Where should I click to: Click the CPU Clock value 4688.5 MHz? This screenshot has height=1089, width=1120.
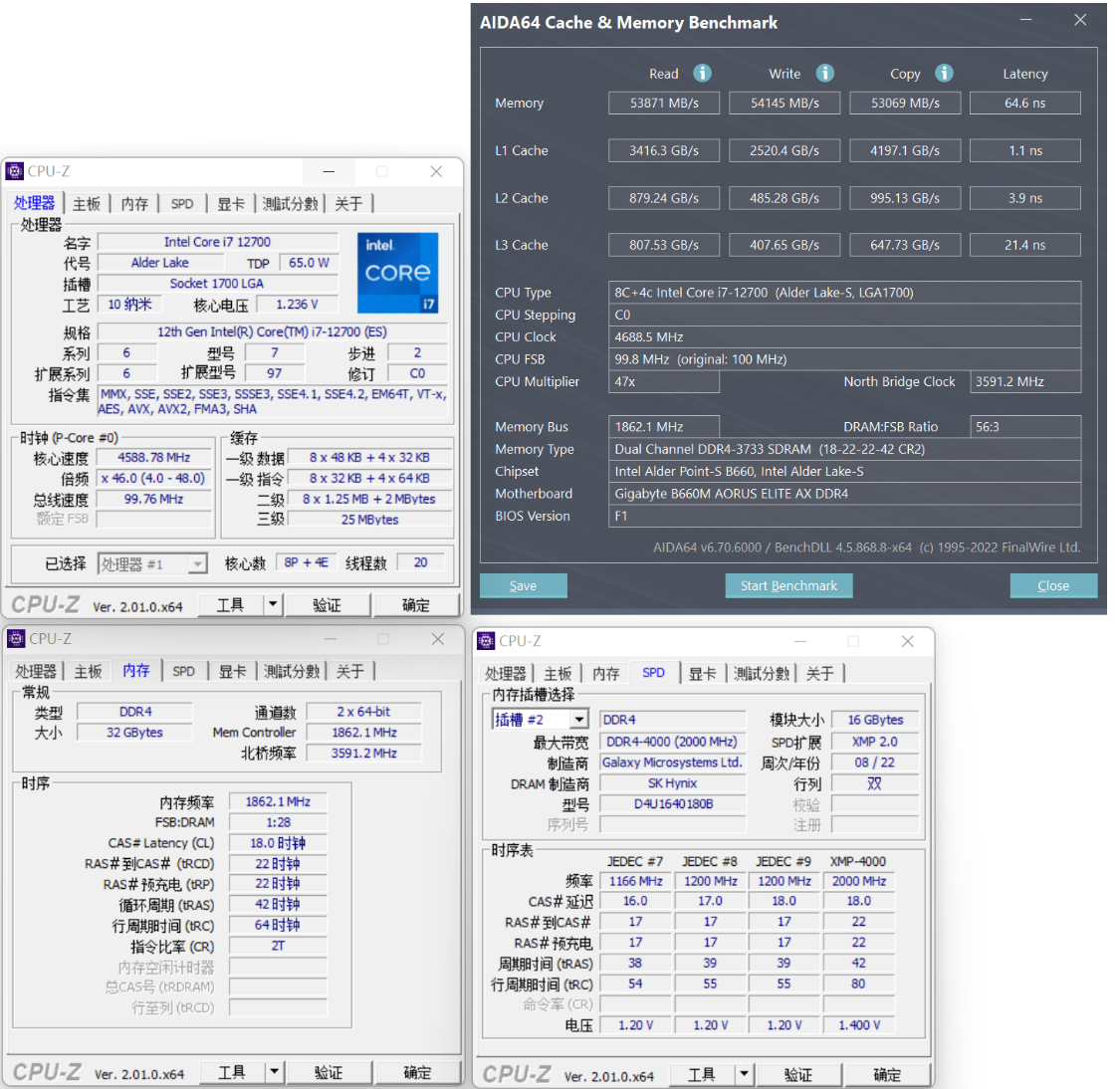click(x=844, y=337)
